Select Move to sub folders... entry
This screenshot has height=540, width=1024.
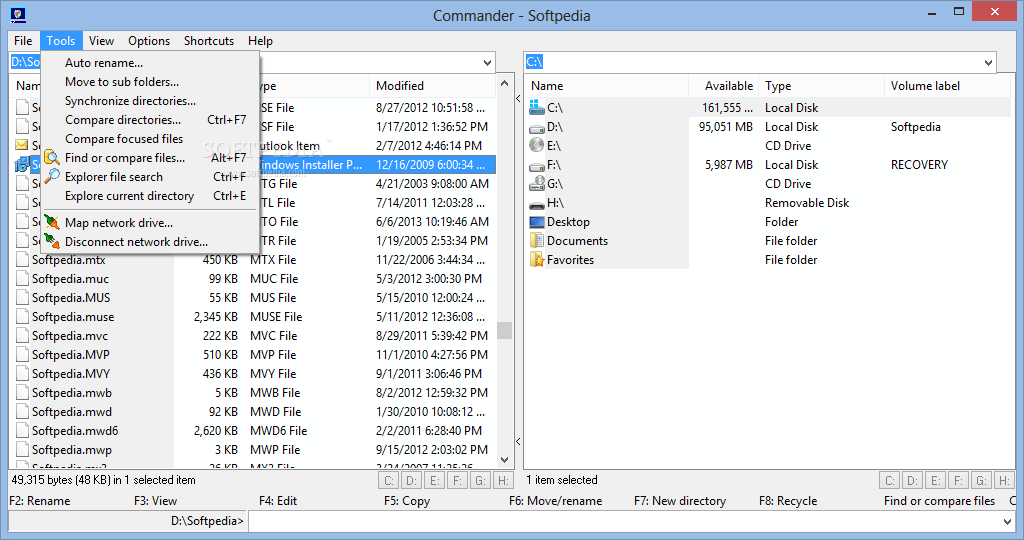pos(150,82)
